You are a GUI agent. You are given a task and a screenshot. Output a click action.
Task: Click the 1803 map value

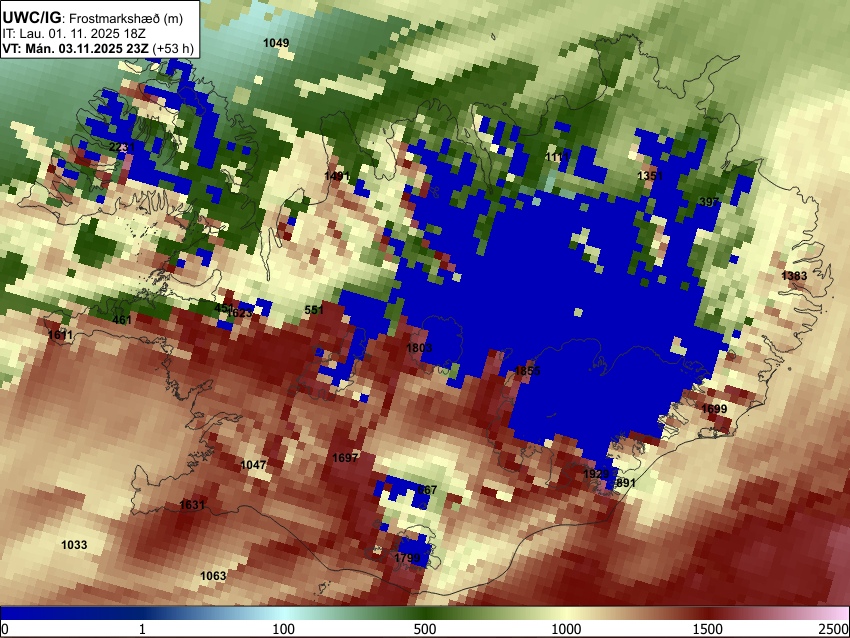[419, 348]
